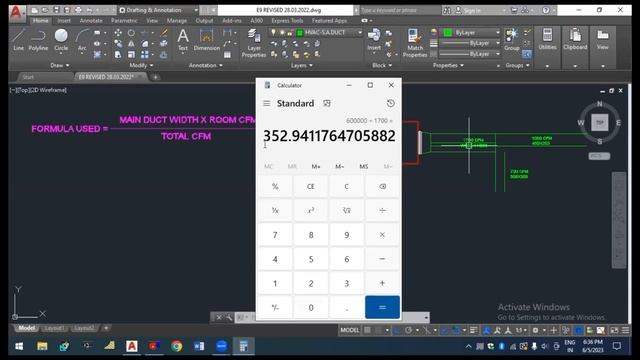Expand the Layers panel dropdown

coord(302,65)
